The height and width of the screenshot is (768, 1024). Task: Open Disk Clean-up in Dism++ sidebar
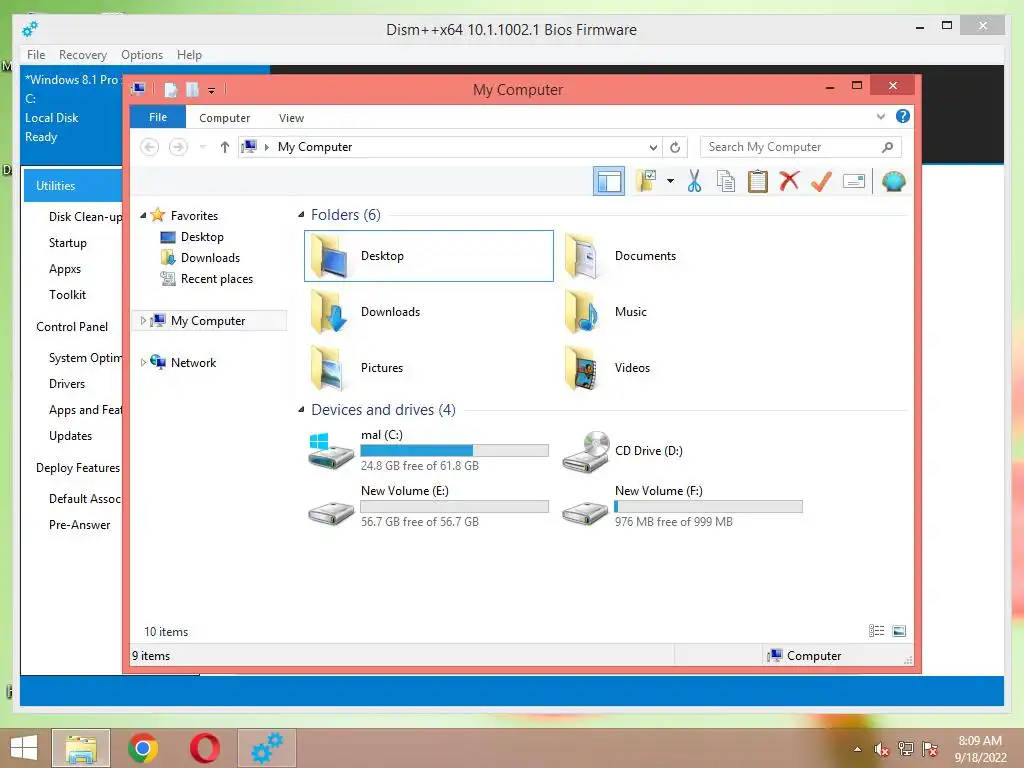pos(86,217)
